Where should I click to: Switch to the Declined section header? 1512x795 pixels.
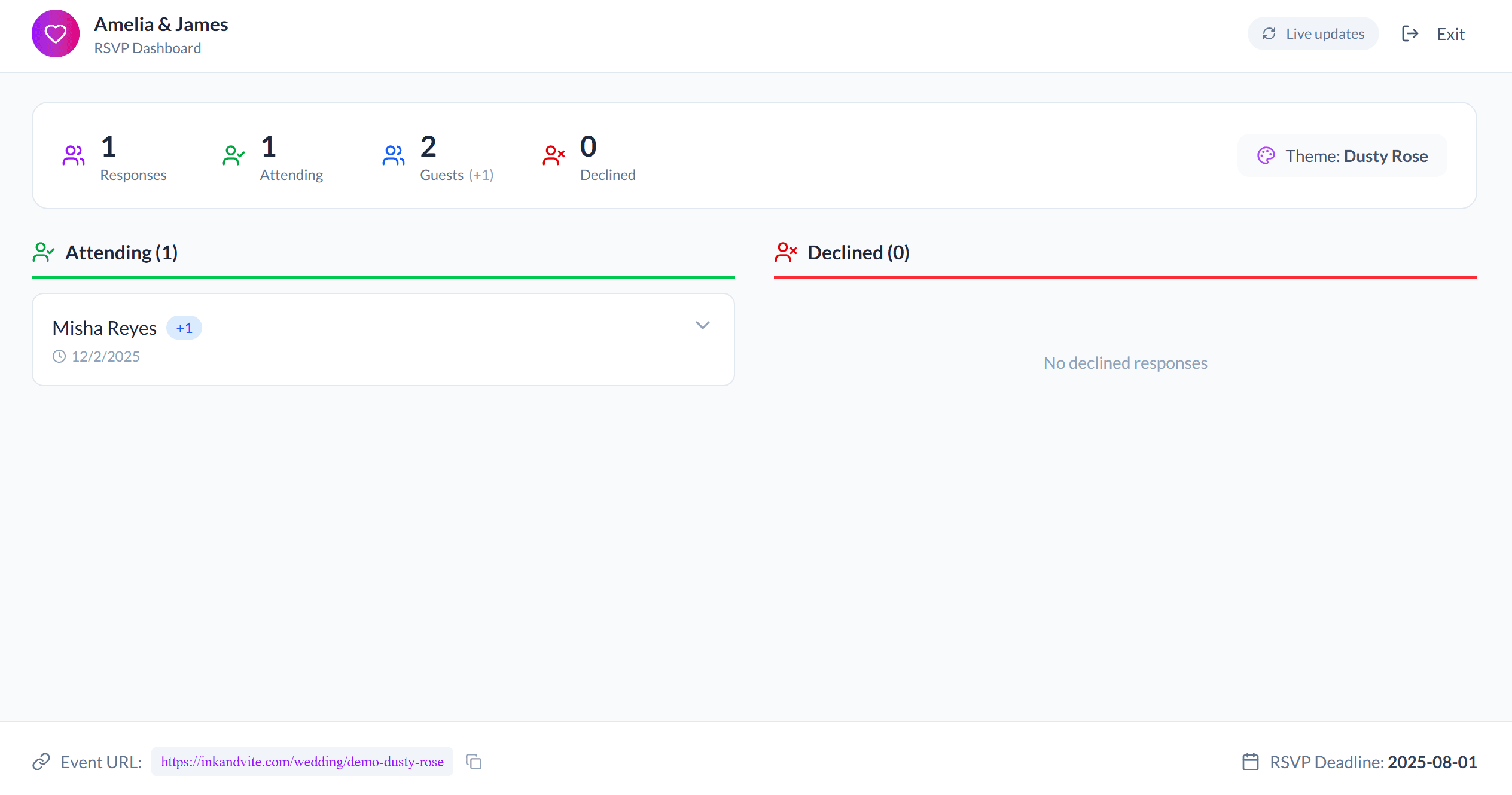[858, 252]
